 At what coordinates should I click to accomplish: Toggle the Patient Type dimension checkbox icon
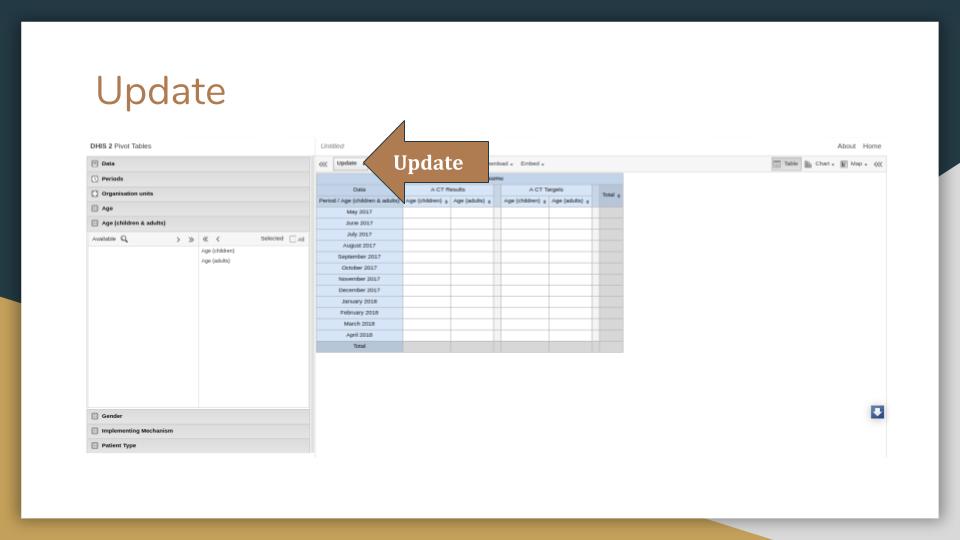95,445
